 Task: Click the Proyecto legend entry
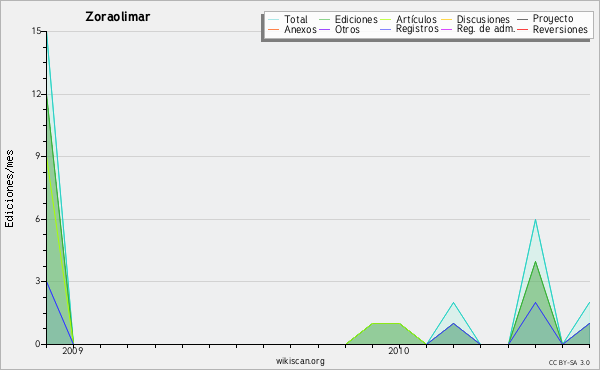point(545,19)
